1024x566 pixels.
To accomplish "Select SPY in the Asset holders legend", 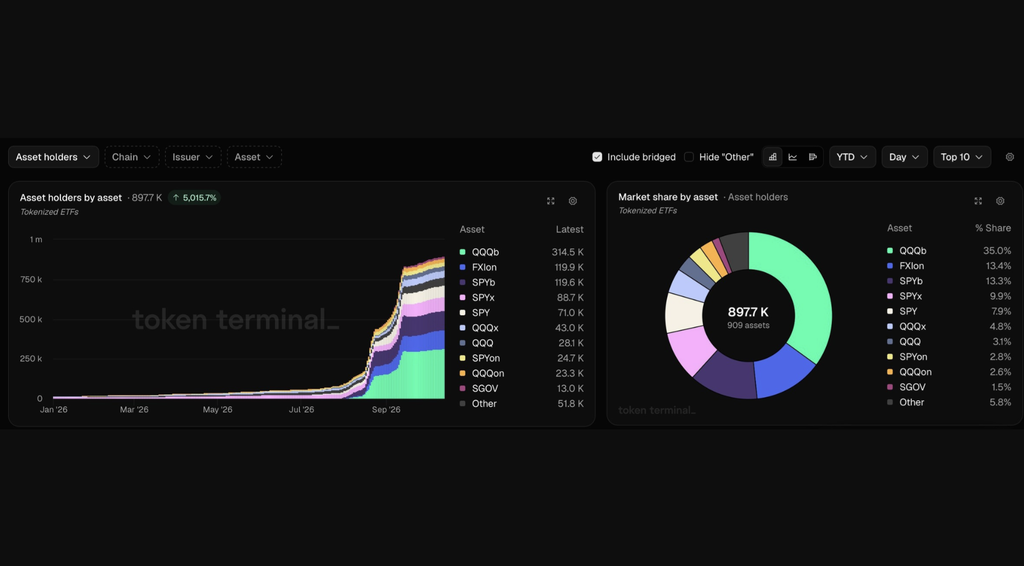I will point(481,313).
